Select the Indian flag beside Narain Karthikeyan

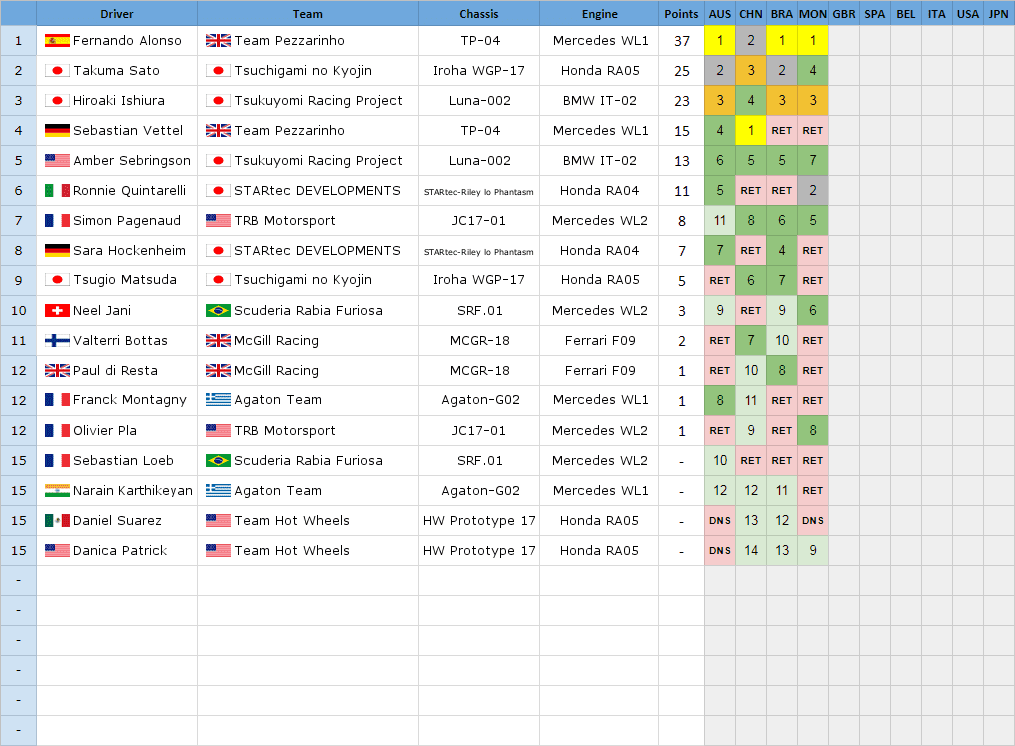[57, 491]
